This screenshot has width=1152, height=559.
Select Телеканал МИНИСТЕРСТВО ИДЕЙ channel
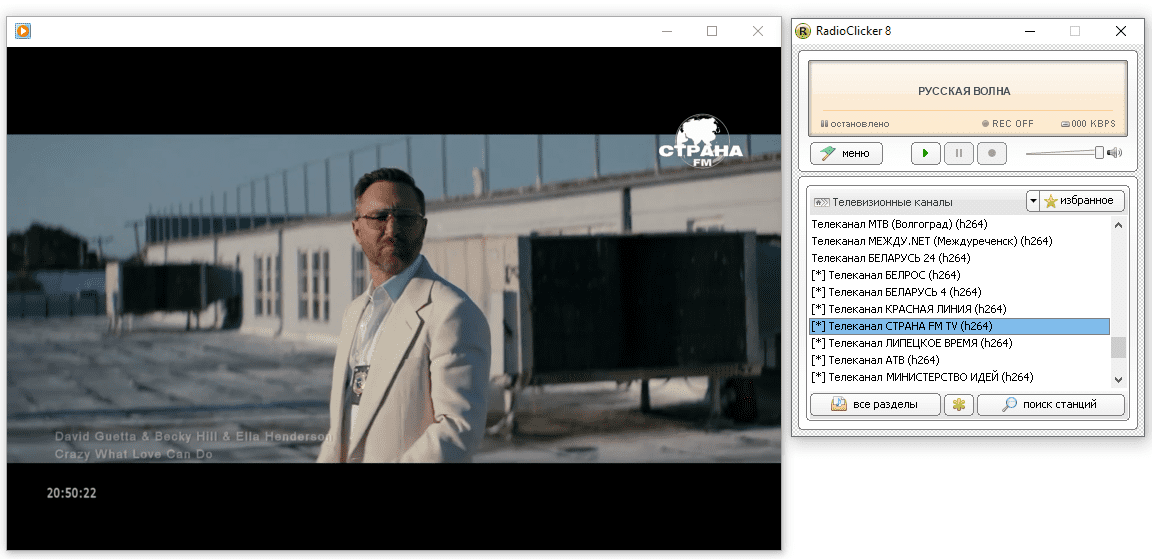[960, 377]
